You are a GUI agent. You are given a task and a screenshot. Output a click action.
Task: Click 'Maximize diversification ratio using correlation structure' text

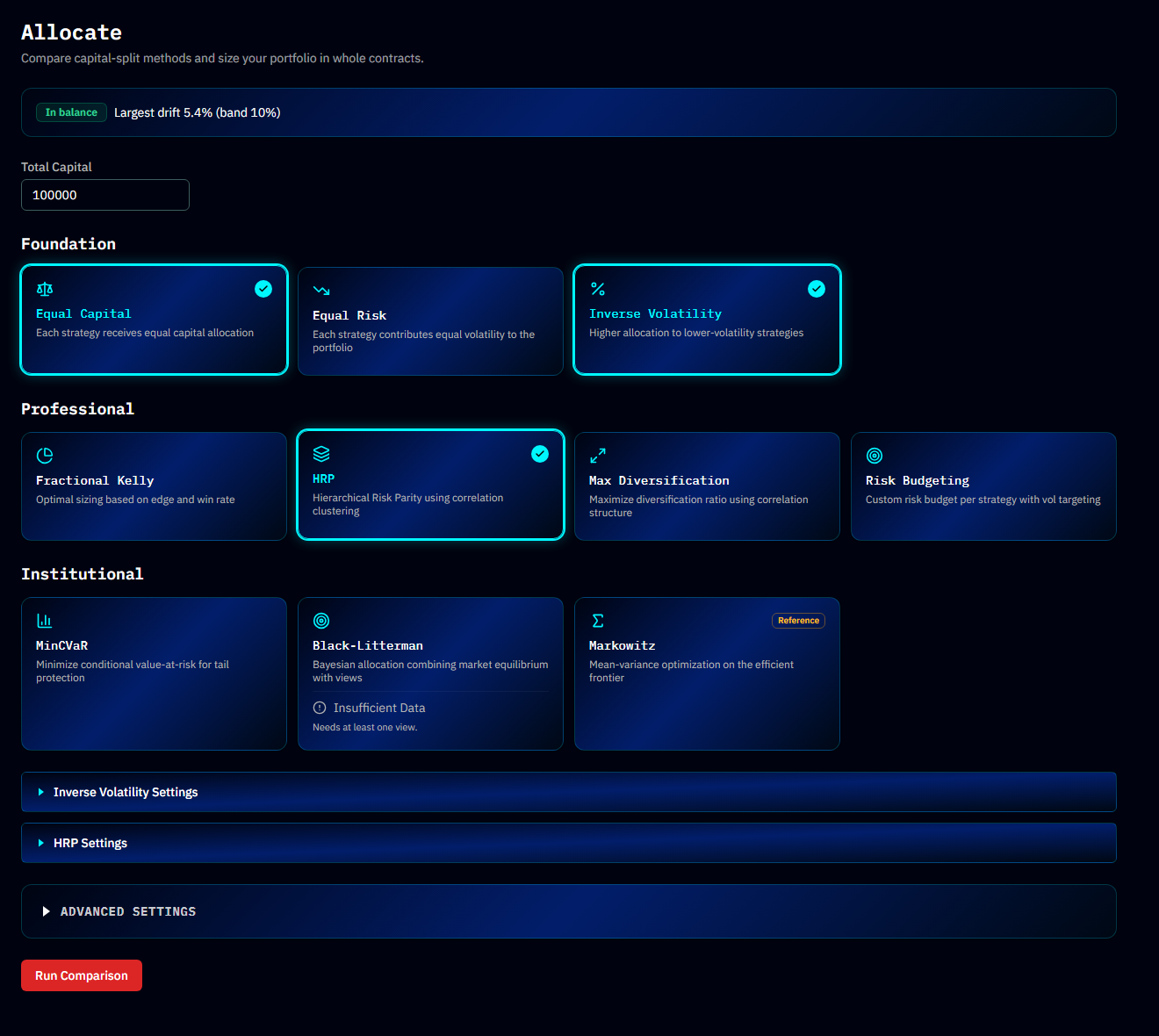pos(699,506)
